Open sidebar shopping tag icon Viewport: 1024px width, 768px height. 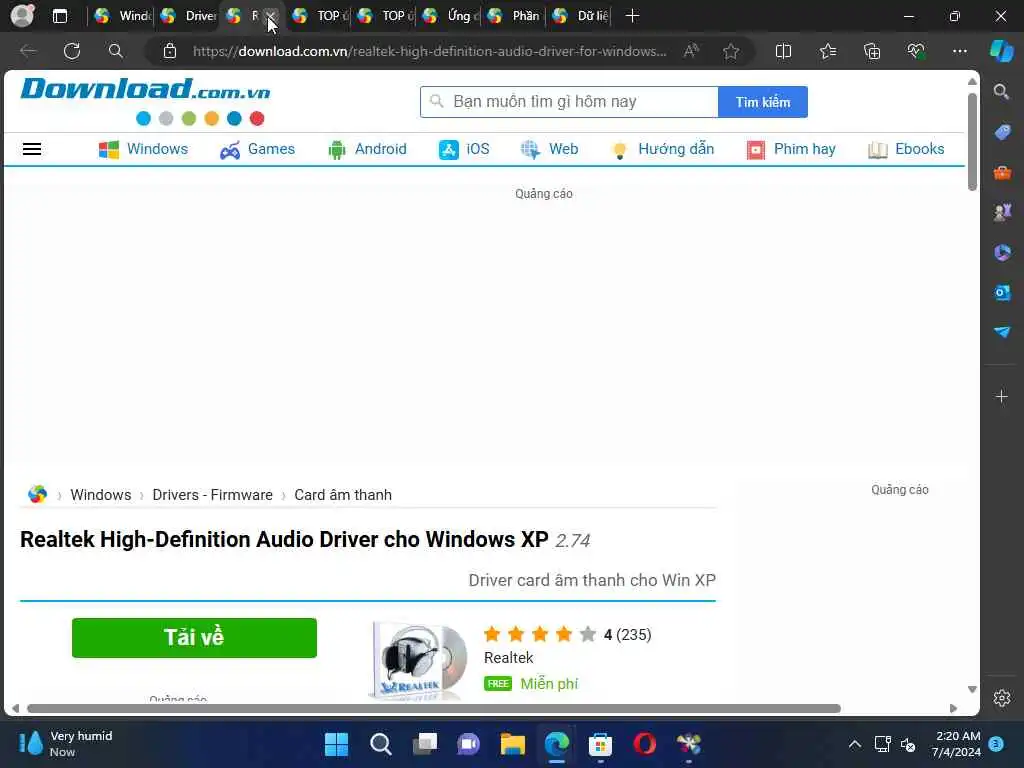(1002, 132)
